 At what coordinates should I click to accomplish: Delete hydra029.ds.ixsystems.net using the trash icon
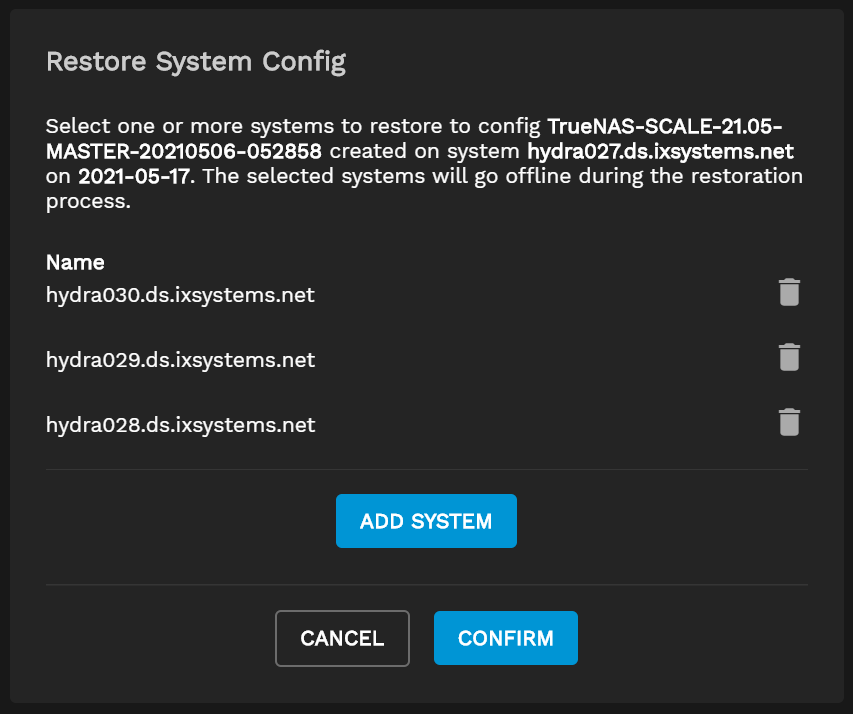789,358
